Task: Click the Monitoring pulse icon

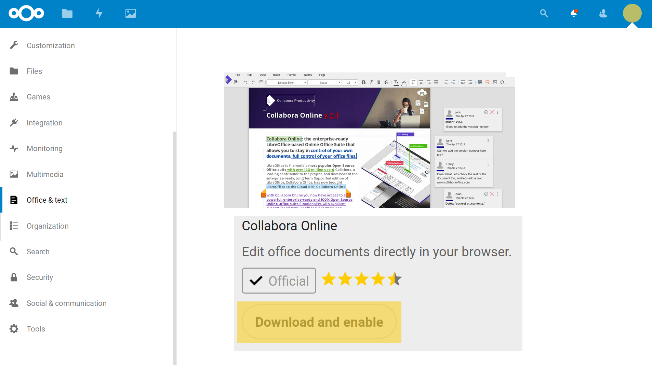Action: [x=14, y=148]
